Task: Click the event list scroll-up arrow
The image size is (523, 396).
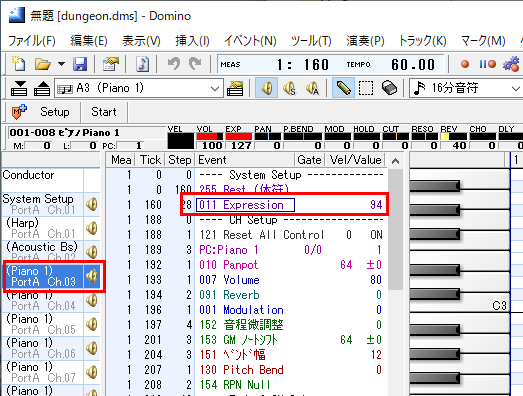Action: point(396,161)
